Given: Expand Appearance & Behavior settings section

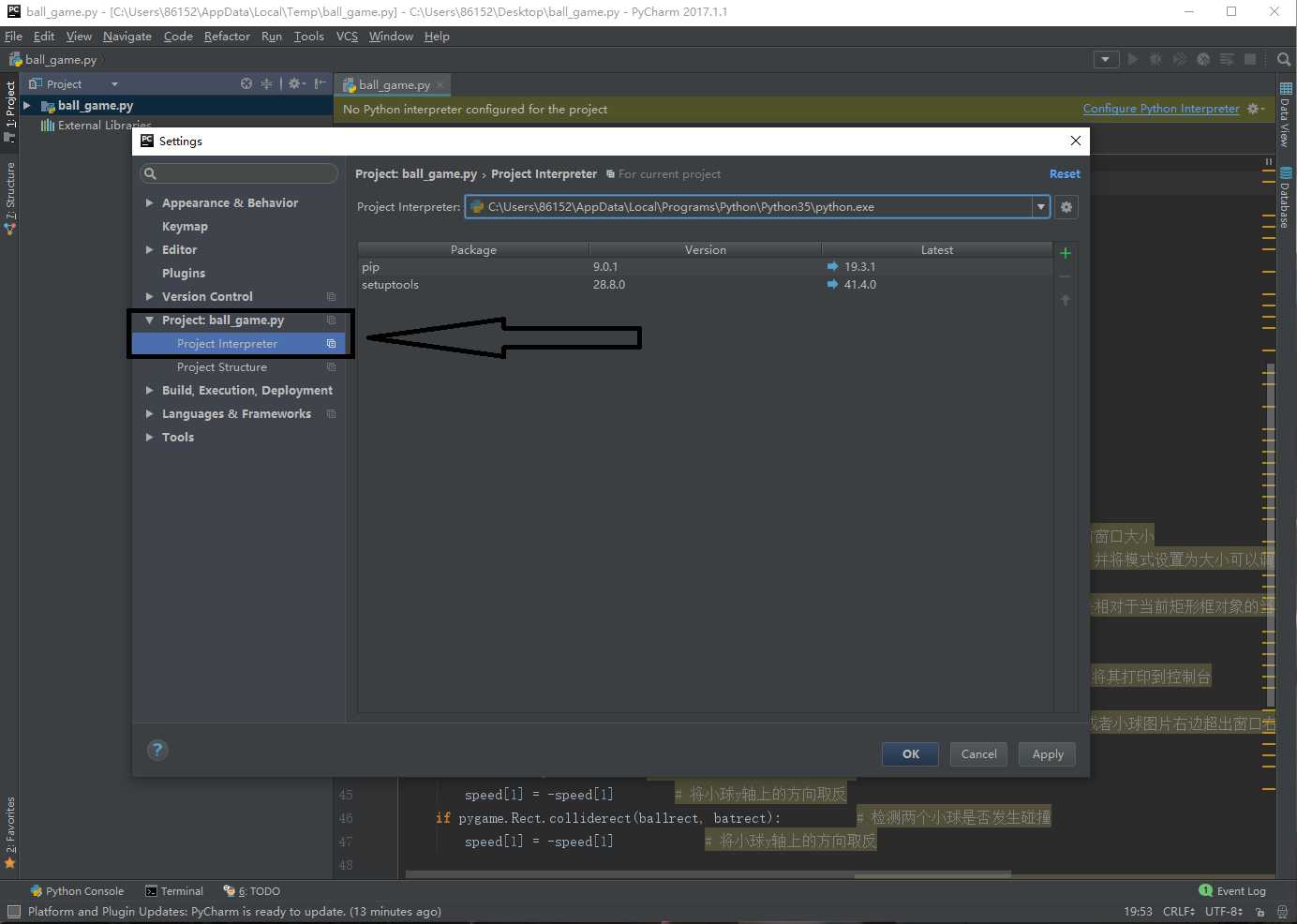Looking at the screenshot, I should [x=149, y=202].
